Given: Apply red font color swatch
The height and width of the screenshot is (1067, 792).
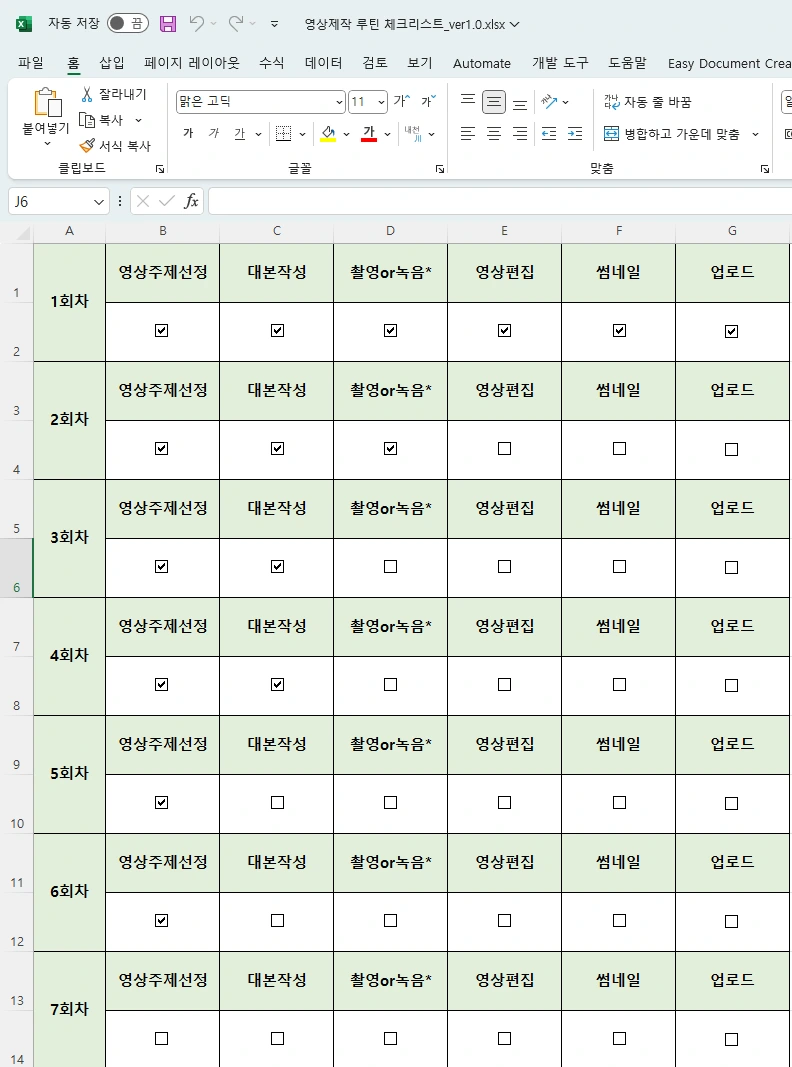Looking at the screenshot, I should pos(369,133).
